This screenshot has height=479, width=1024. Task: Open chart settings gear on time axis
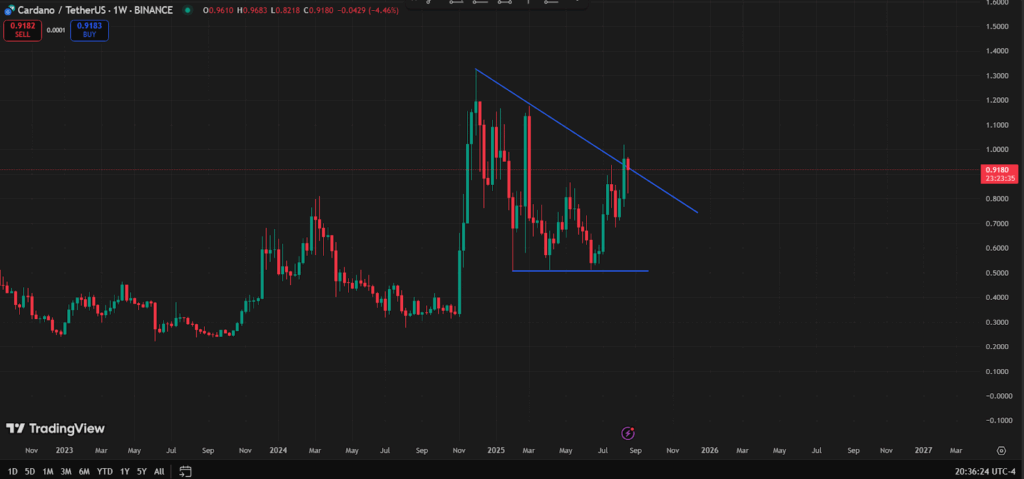tap(1001, 451)
